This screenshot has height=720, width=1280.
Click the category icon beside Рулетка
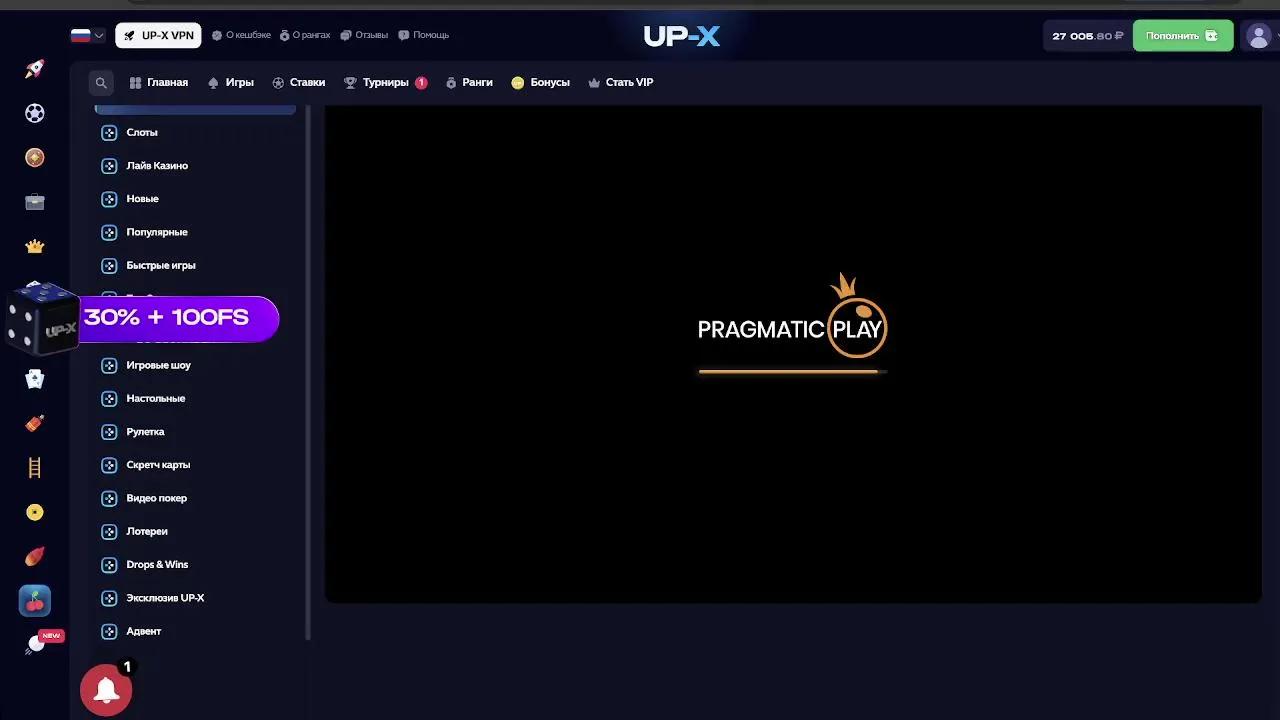coord(109,432)
